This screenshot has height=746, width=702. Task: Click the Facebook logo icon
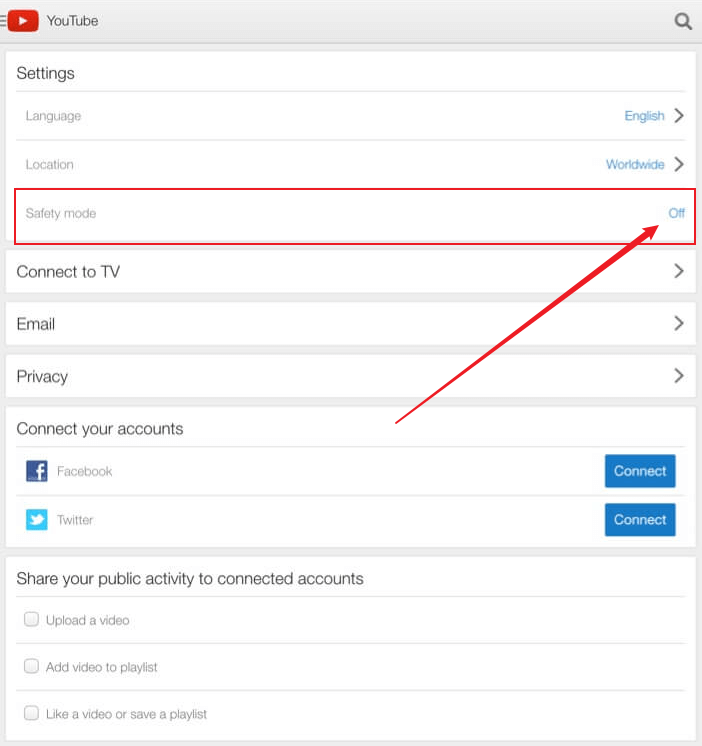click(x=37, y=471)
